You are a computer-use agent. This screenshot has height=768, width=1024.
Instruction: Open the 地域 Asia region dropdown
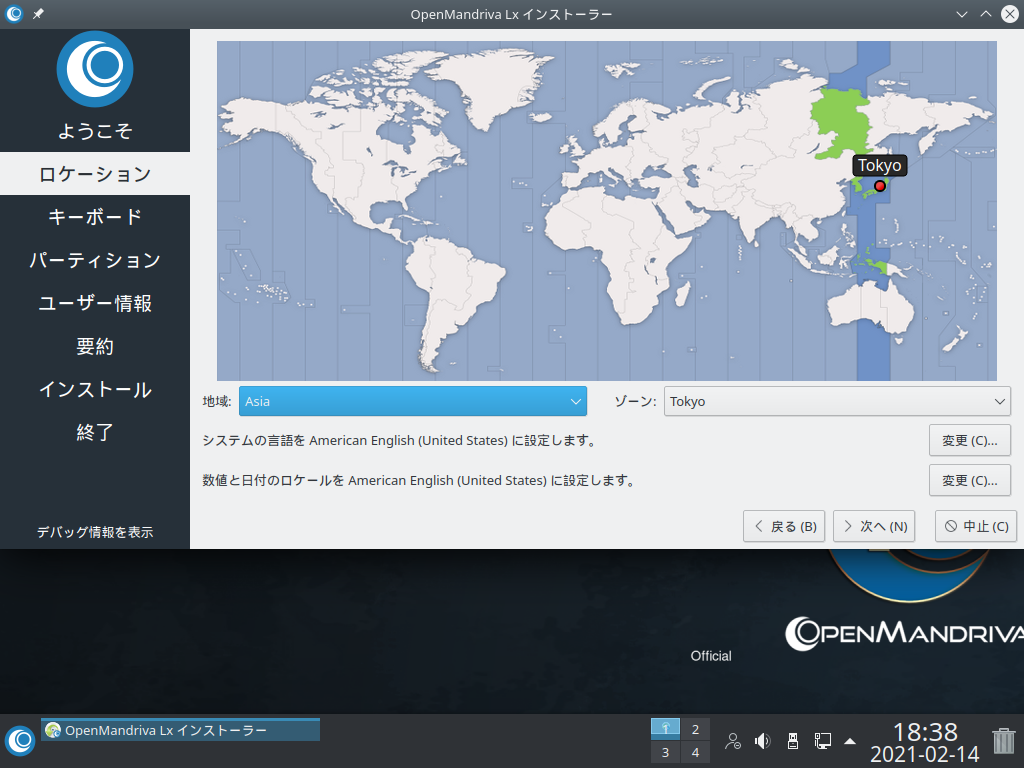click(x=413, y=401)
